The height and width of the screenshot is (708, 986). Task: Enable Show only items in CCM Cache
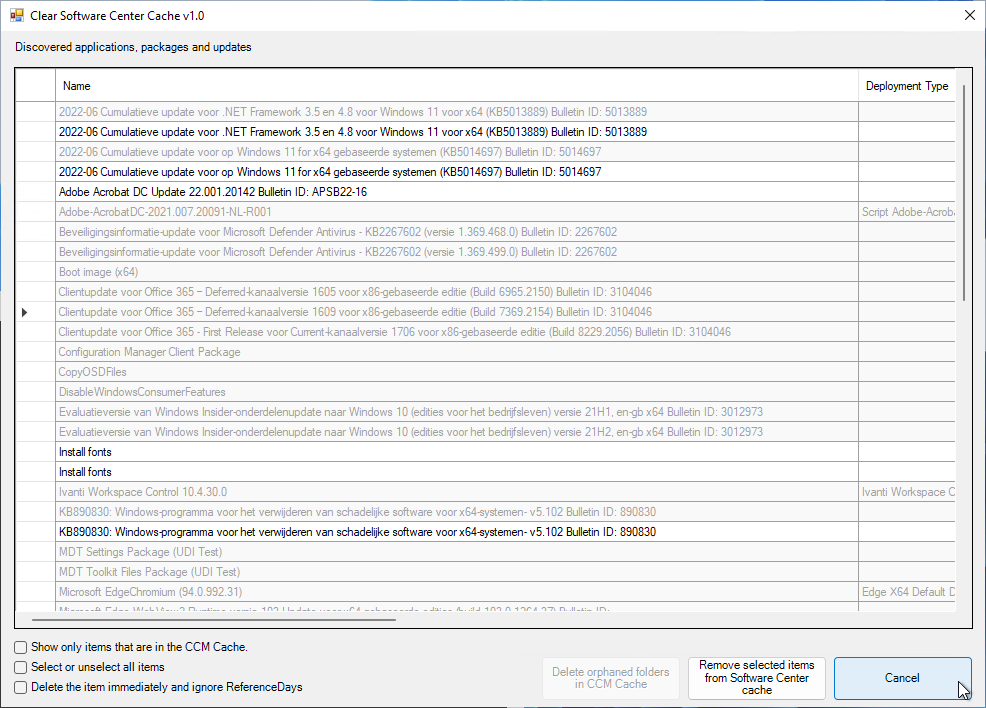point(21,648)
